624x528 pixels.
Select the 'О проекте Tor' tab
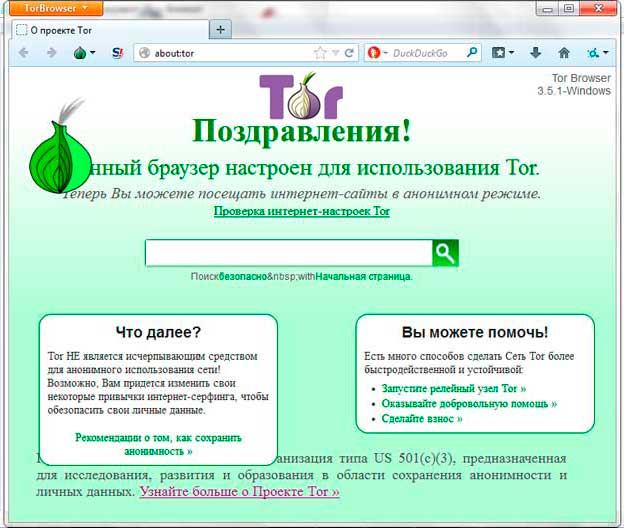pyautogui.click(x=105, y=29)
